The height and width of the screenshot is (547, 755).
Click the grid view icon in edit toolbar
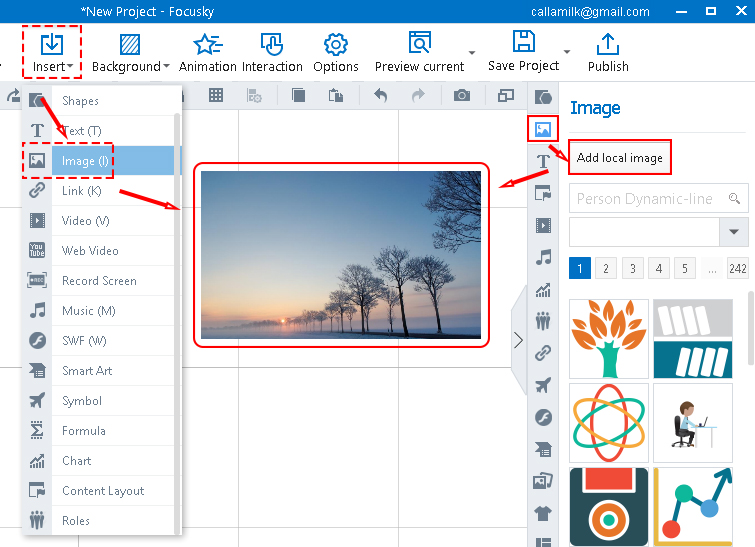pos(216,95)
